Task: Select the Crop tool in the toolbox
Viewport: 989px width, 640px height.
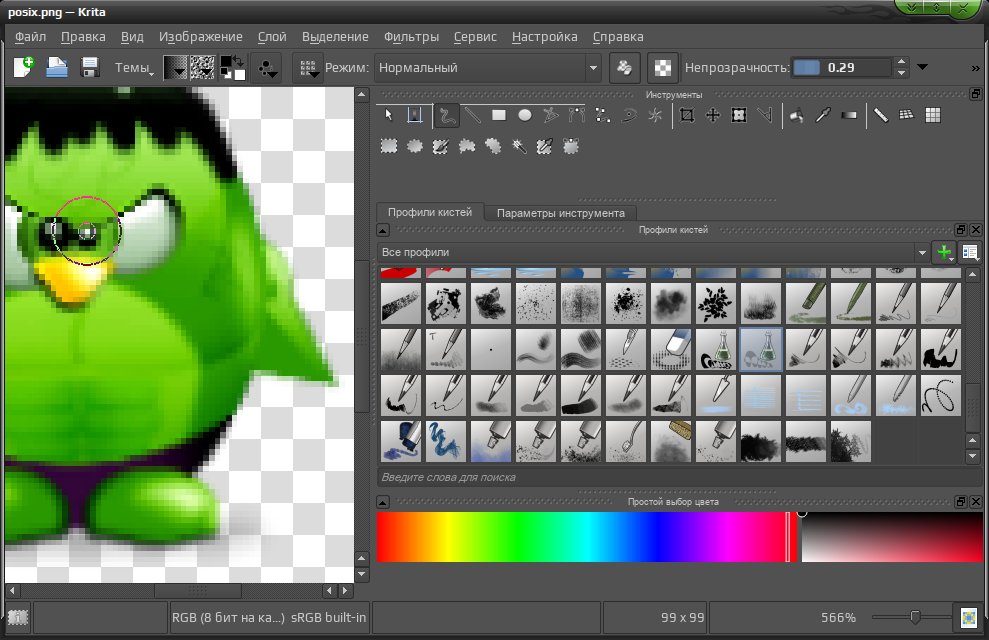Action: click(687, 115)
